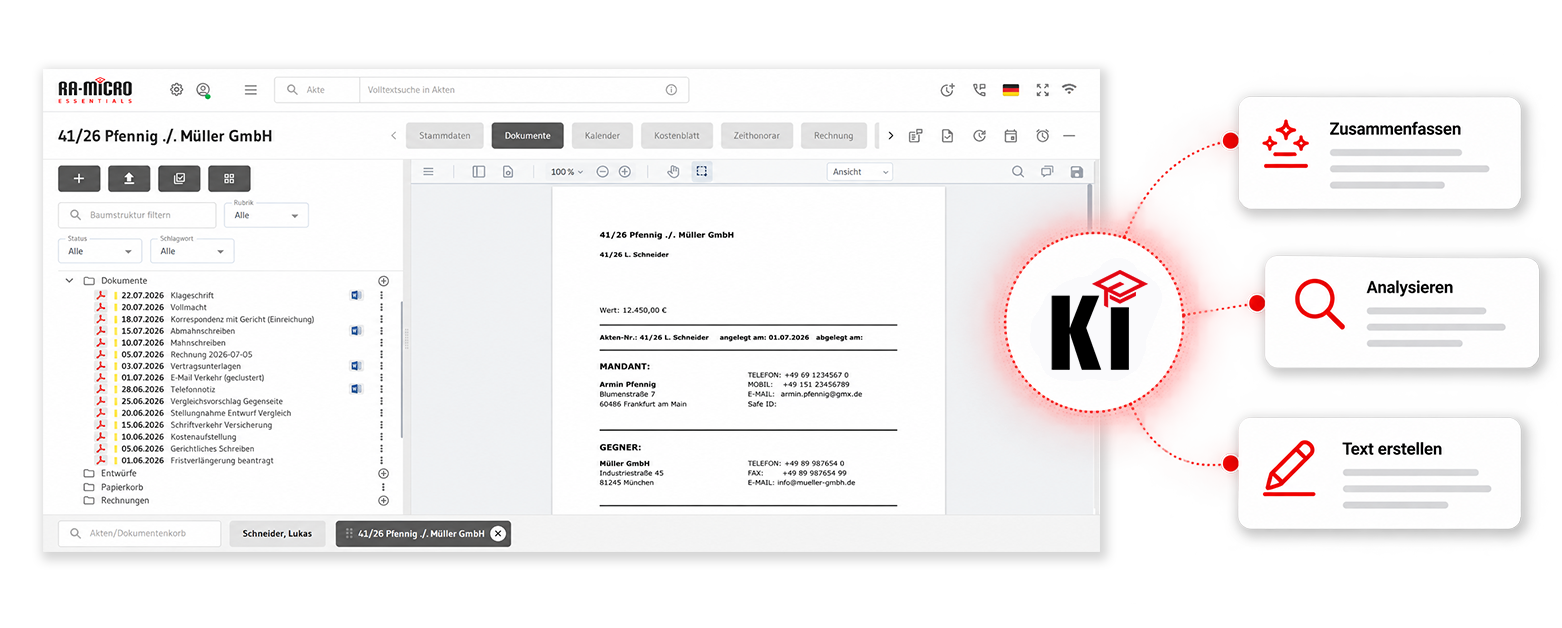
Task: Switch to the Dokumente tab
Action: 528,136
